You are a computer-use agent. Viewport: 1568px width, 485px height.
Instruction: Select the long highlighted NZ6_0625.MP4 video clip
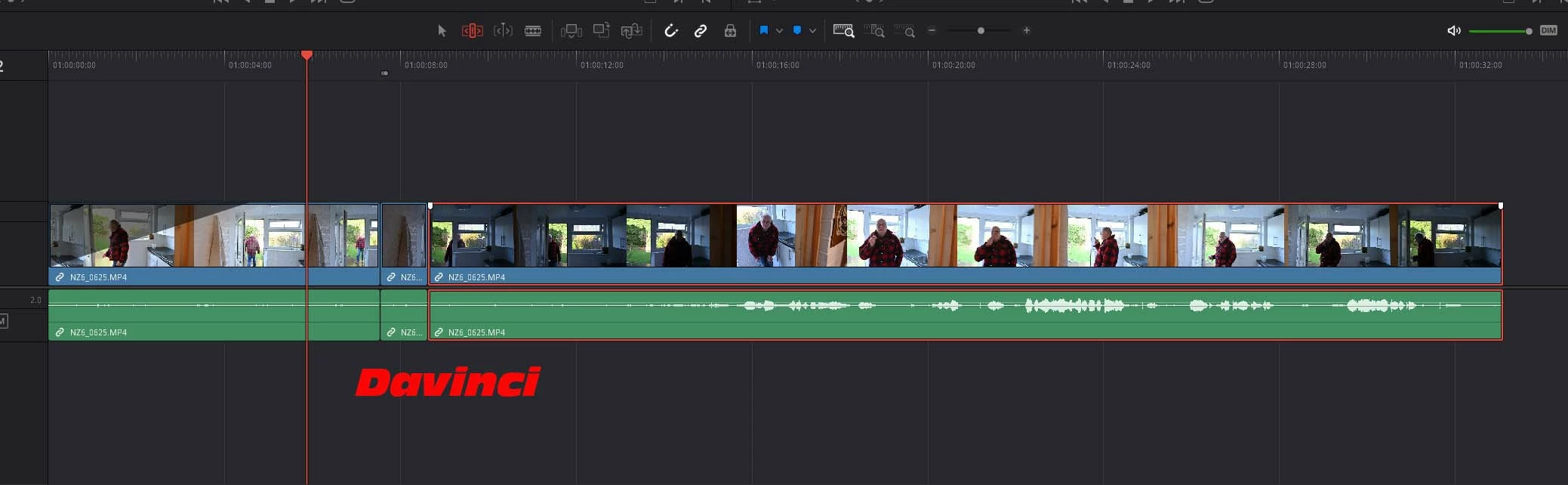point(966,244)
